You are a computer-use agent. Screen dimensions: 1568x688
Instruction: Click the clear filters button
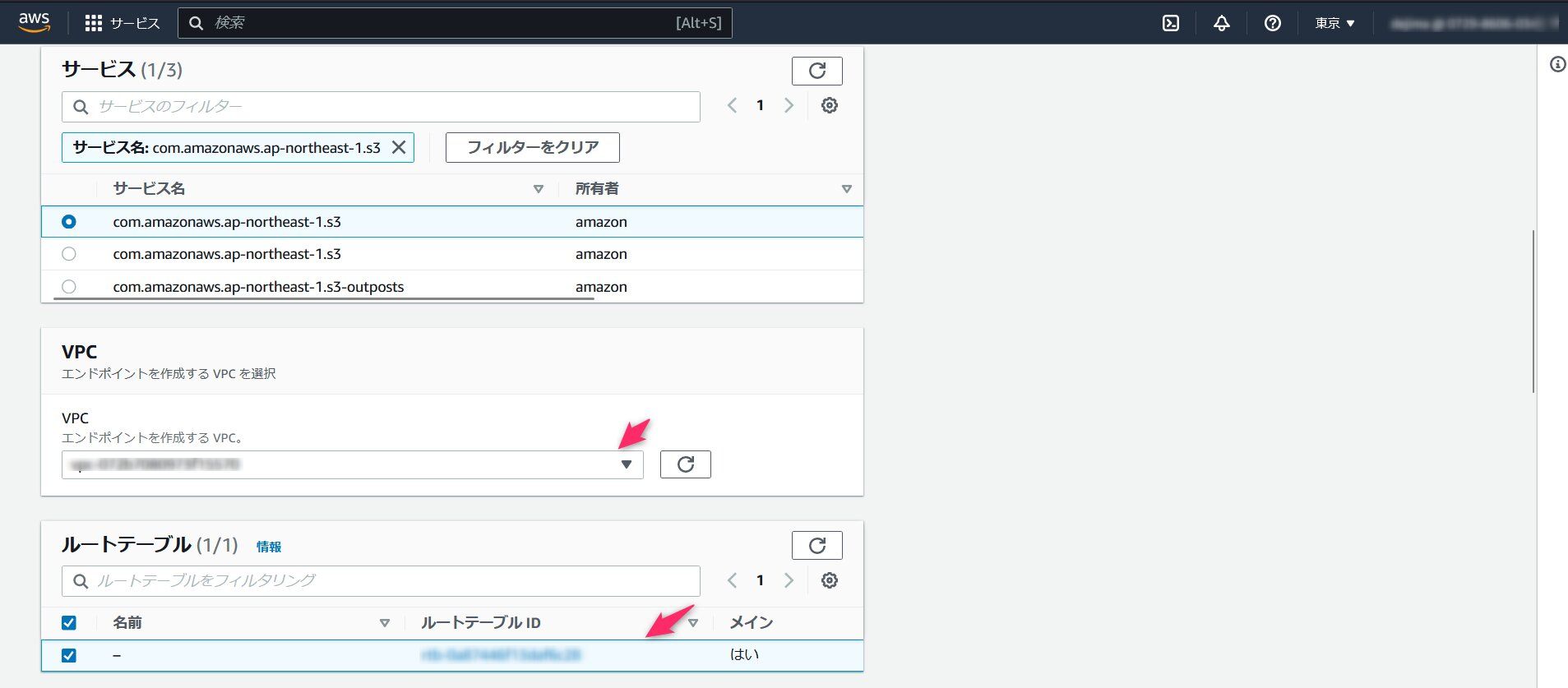tap(532, 147)
